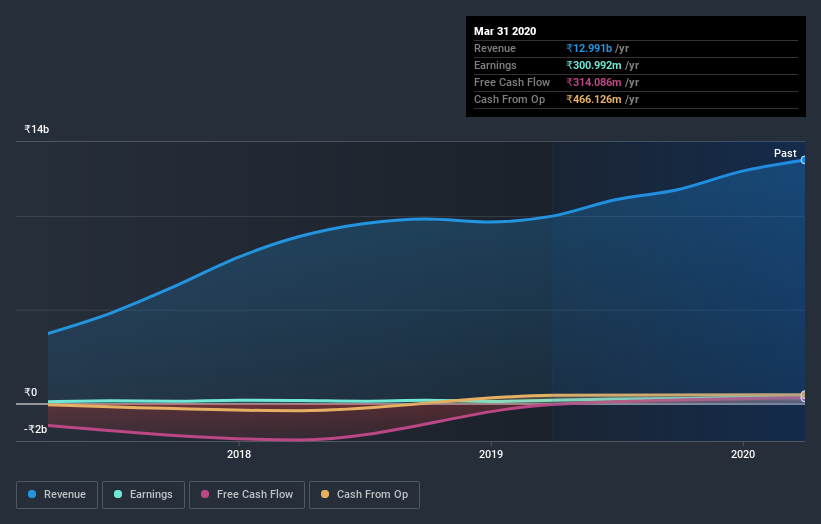Click the Cash From Op tooltip label

click(509, 99)
